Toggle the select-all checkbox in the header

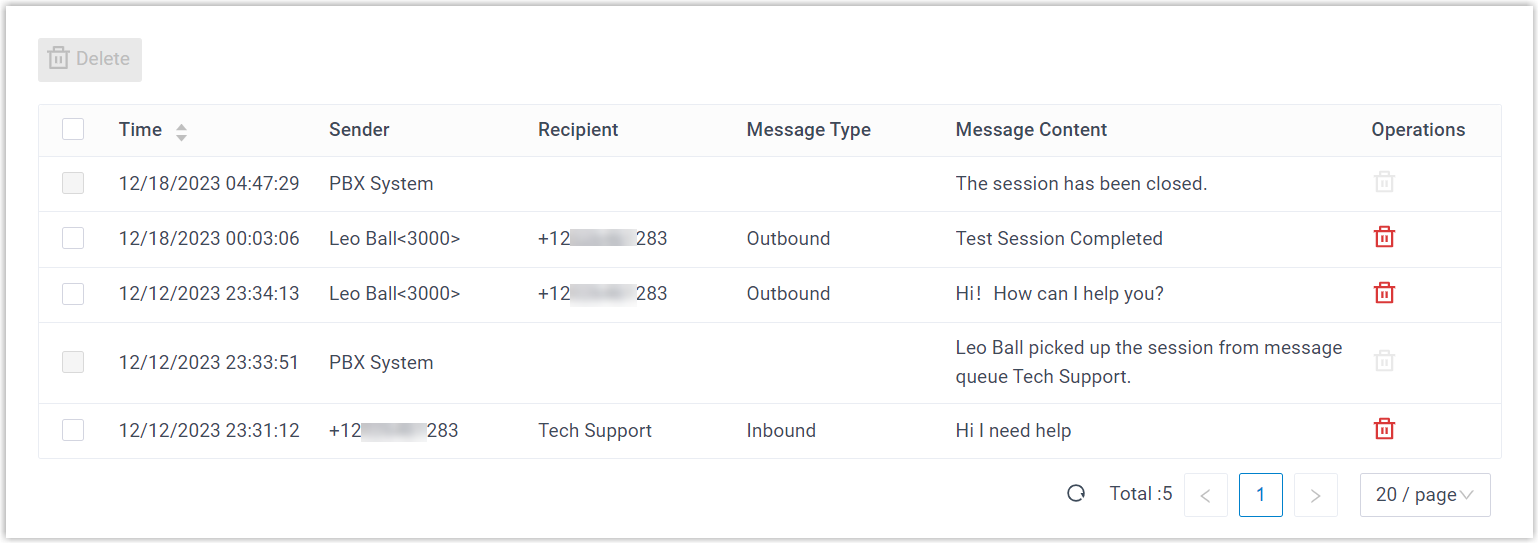[x=73, y=129]
